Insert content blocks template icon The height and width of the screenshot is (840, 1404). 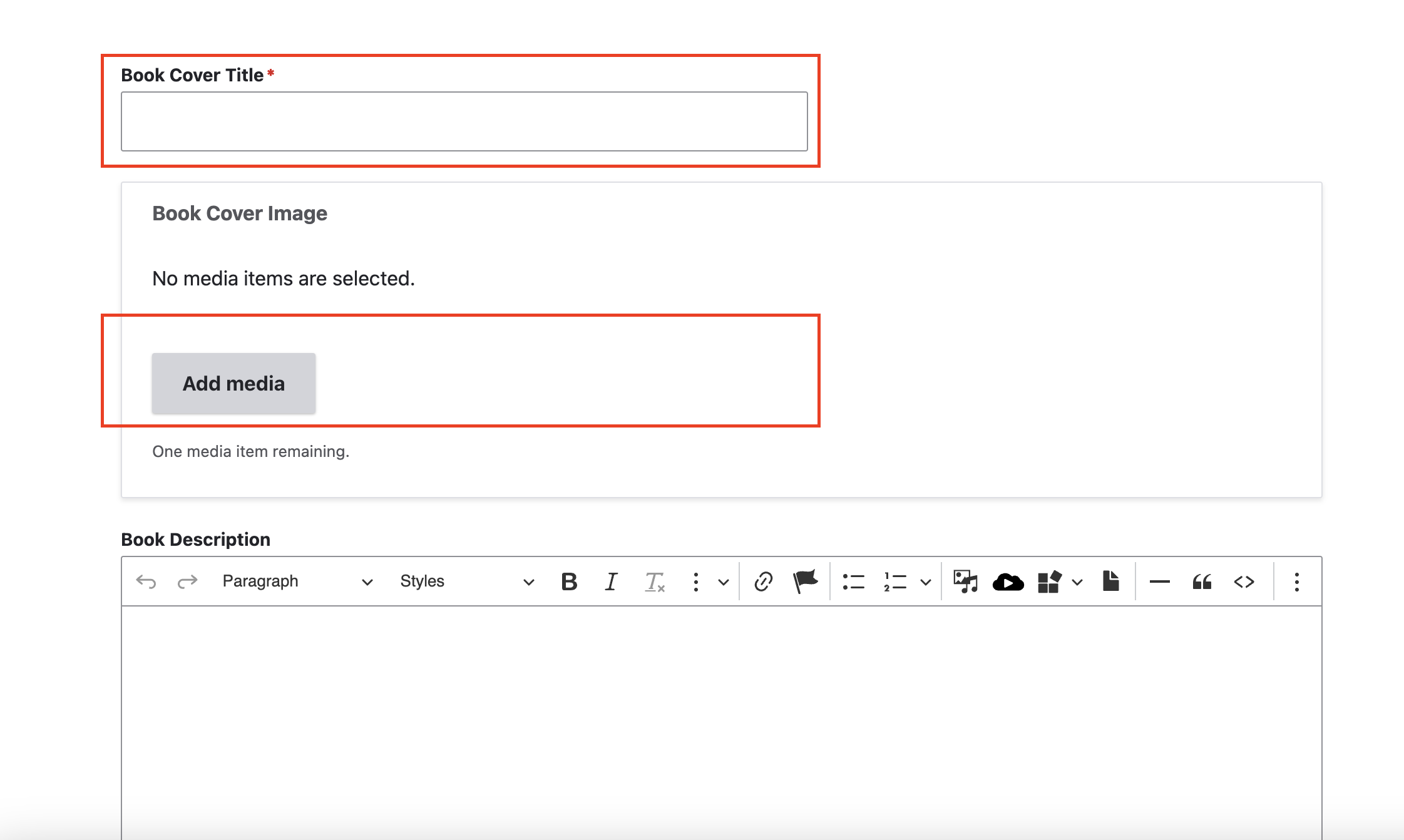[1050, 581]
